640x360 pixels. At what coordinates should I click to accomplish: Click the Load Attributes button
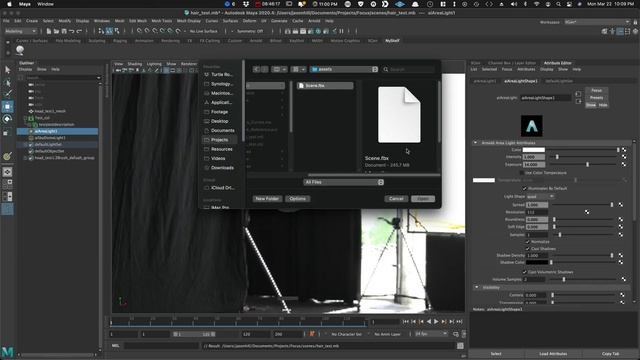(553, 354)
